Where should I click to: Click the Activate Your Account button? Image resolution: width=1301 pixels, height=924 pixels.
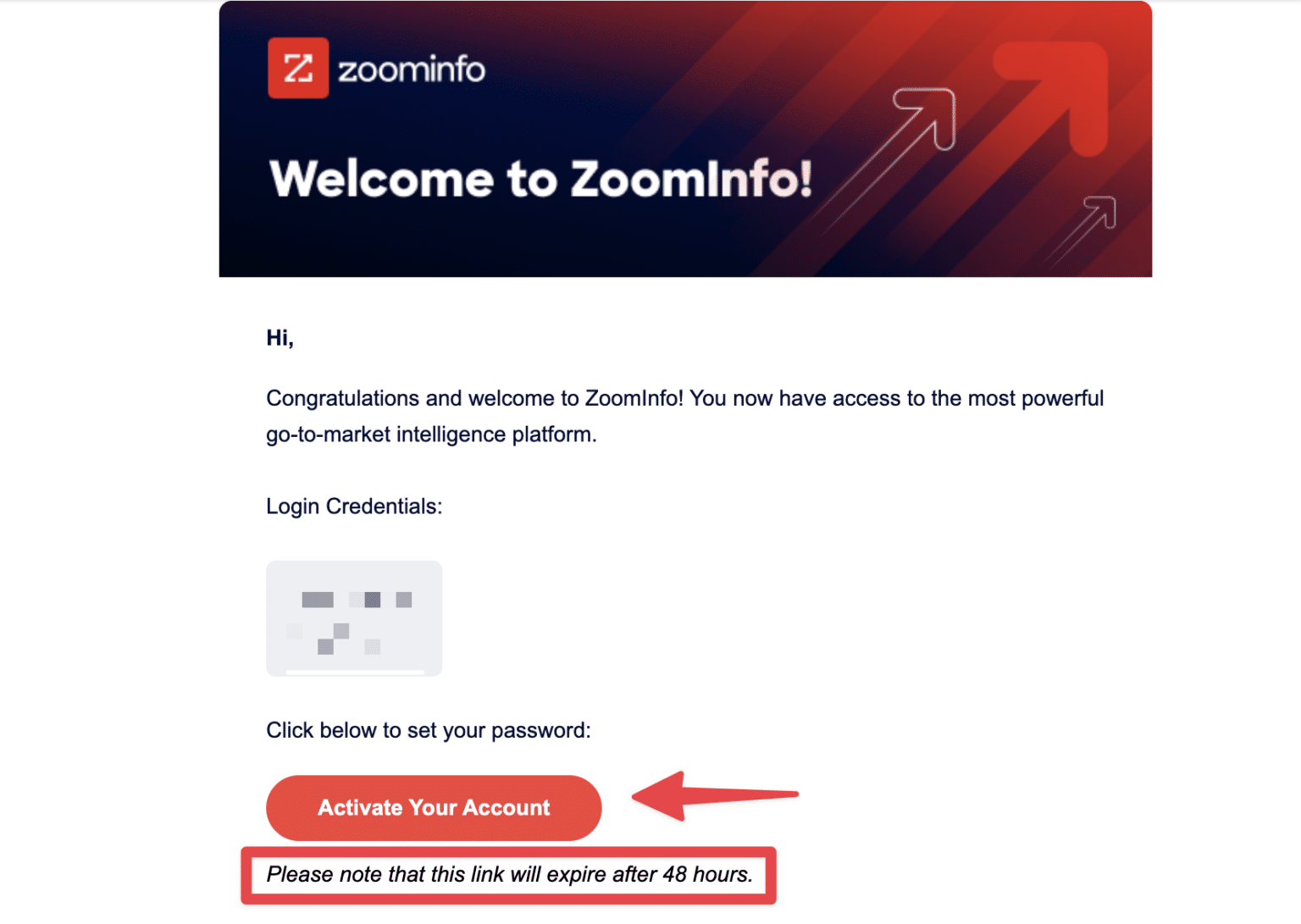[434, 807]
